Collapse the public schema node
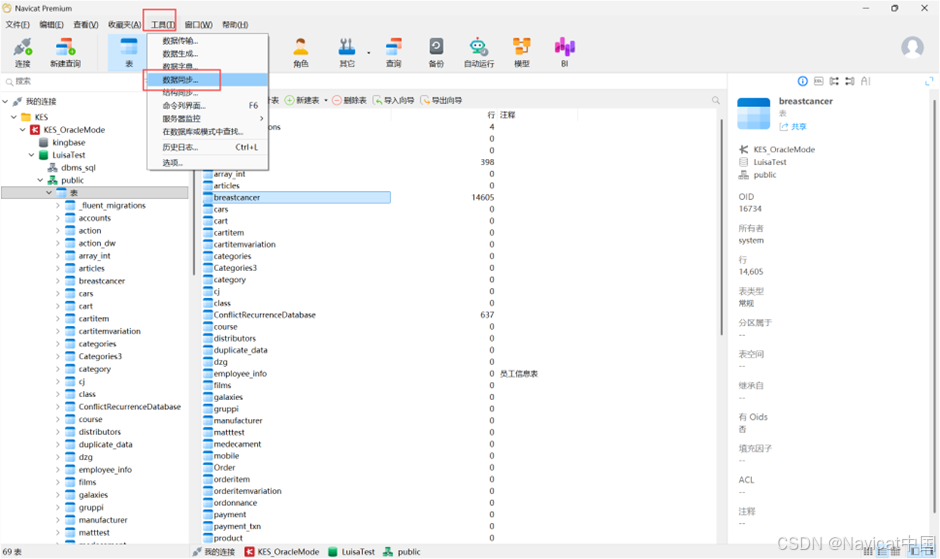Screen dimensions: 940x559 pos(40,180)
